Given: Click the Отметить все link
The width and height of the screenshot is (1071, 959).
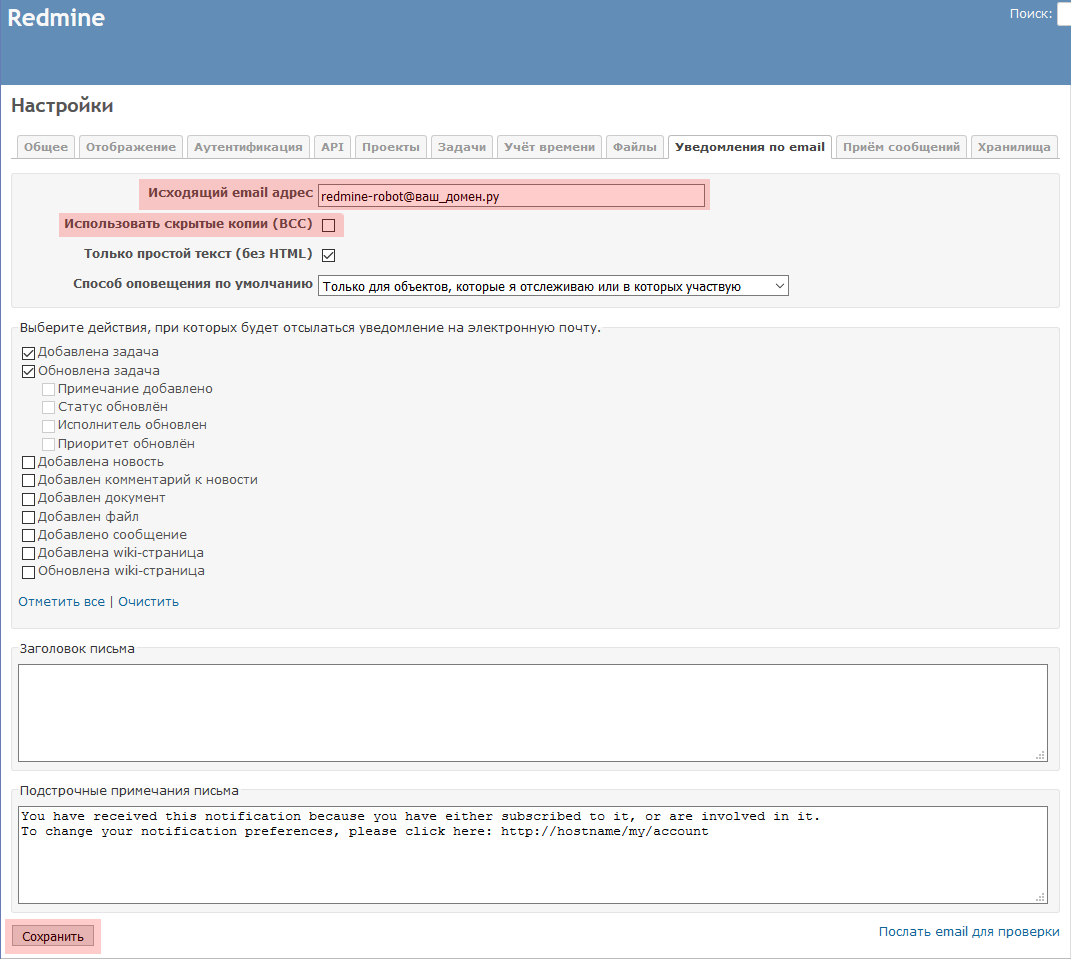Looking at the screenshot, I should click(61, 602).
